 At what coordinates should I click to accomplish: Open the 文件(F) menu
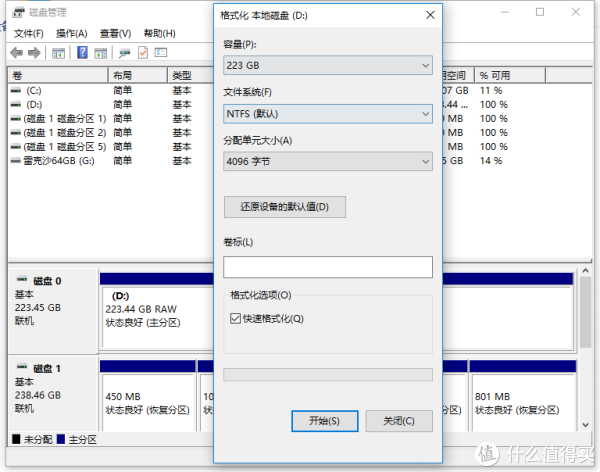point(29,34)
